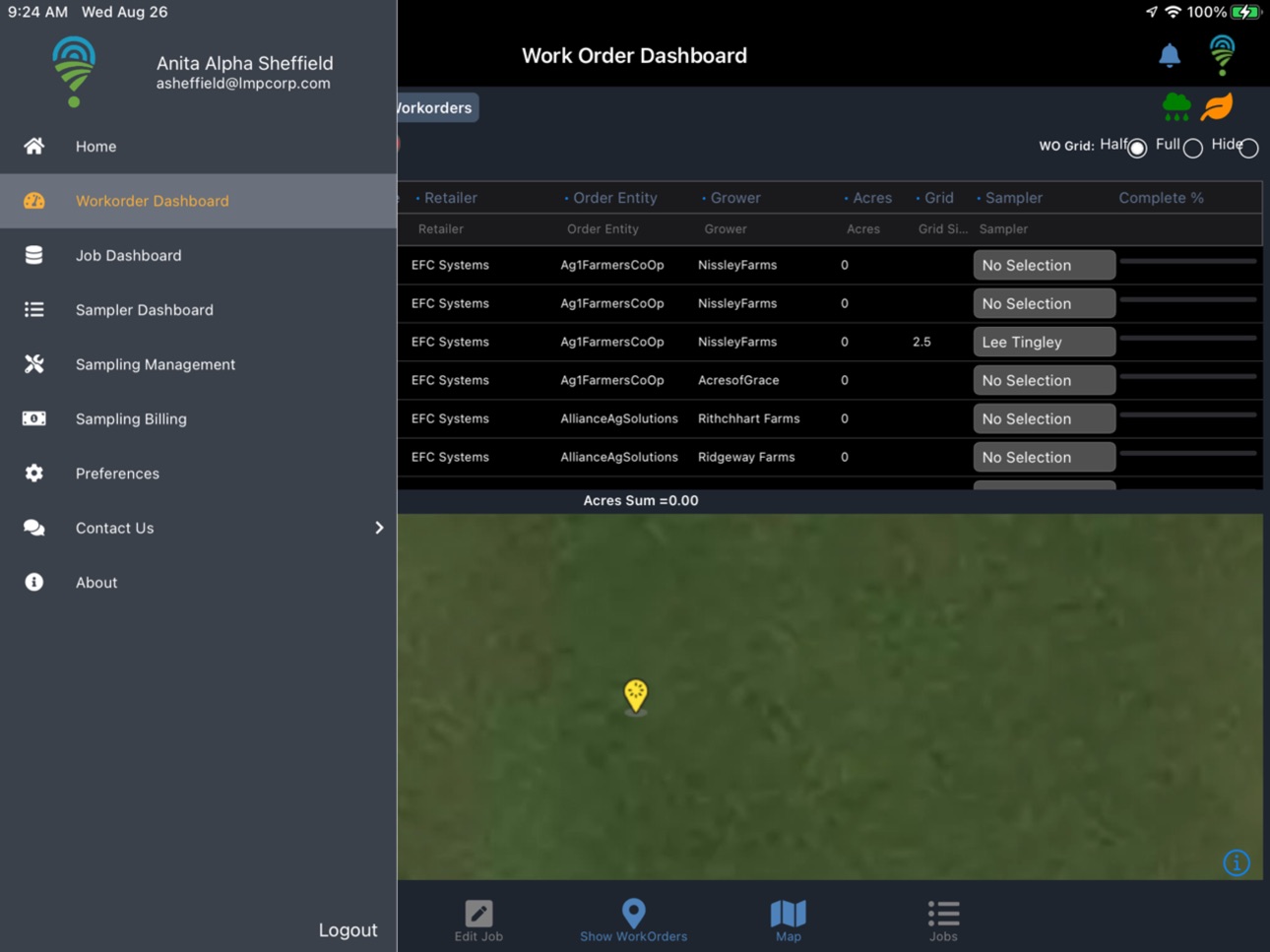Click the orange leaf icon
Viewport: 1270px width, 952px height.
pos(1217,105)
